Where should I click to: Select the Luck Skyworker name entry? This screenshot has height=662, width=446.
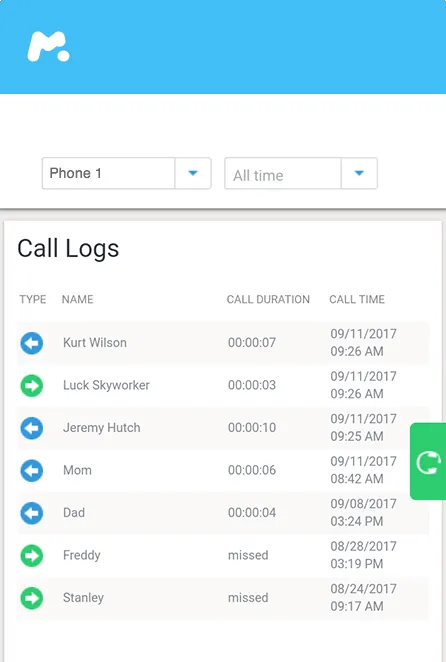tap(106, 385)
